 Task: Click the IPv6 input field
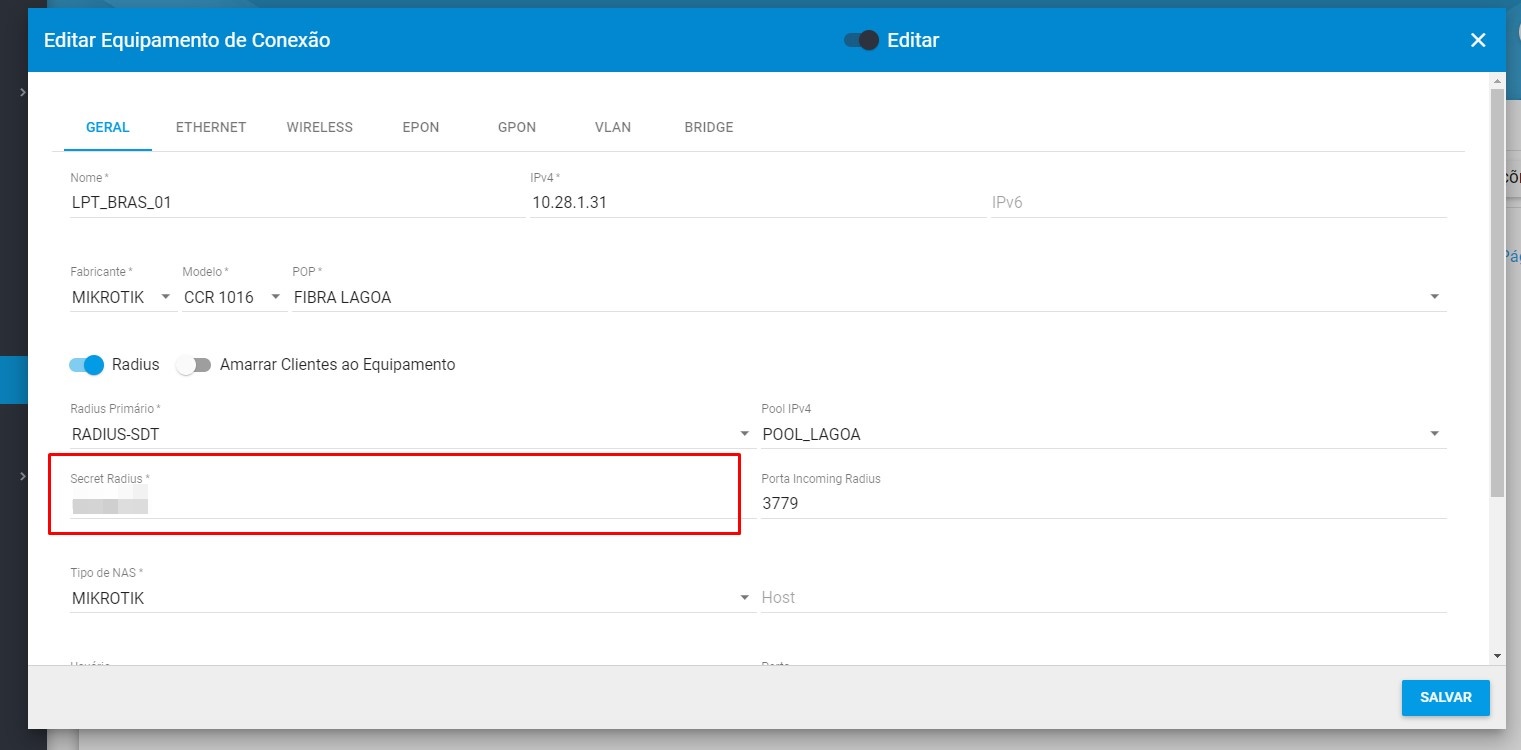(1219, 203)
